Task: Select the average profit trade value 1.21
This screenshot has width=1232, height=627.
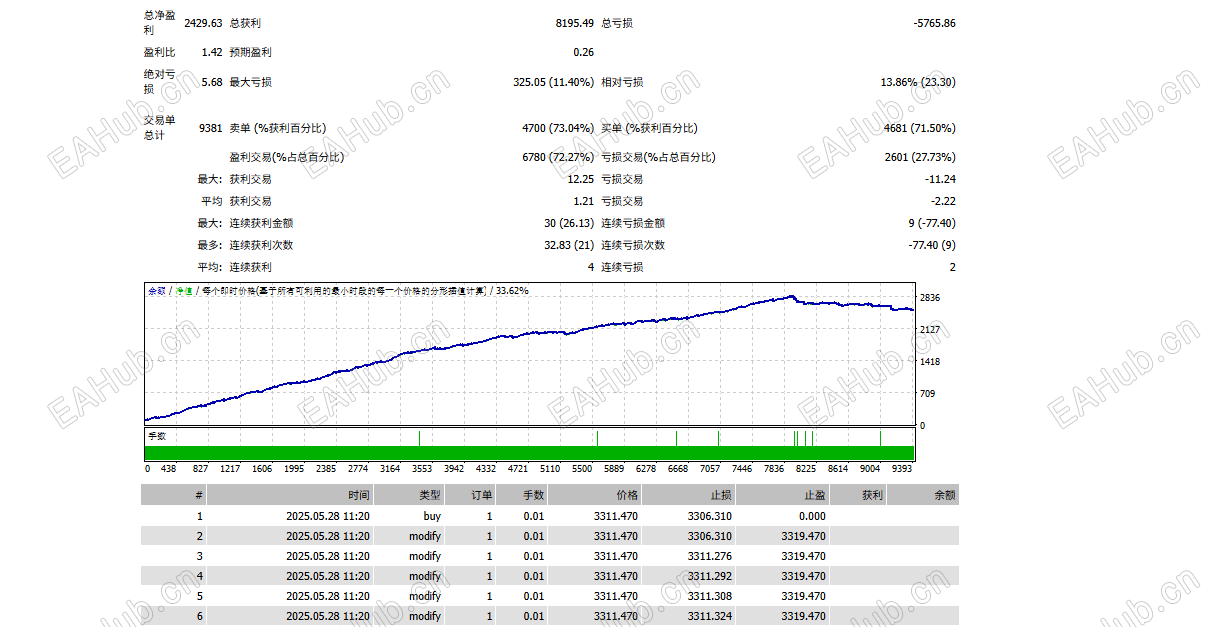Action: click(584, 201)
